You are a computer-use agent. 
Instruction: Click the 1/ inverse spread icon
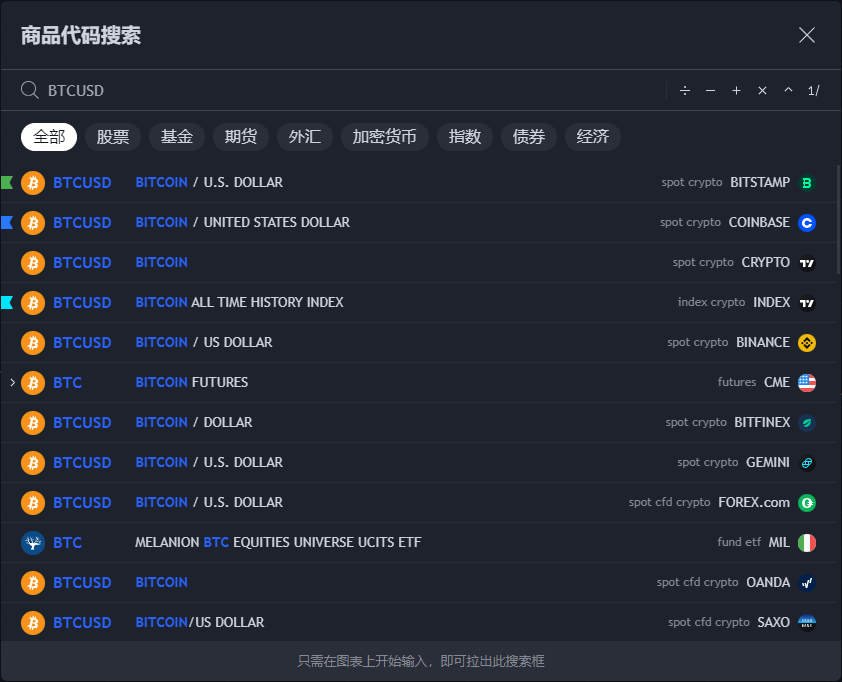[x=813, y=90]
